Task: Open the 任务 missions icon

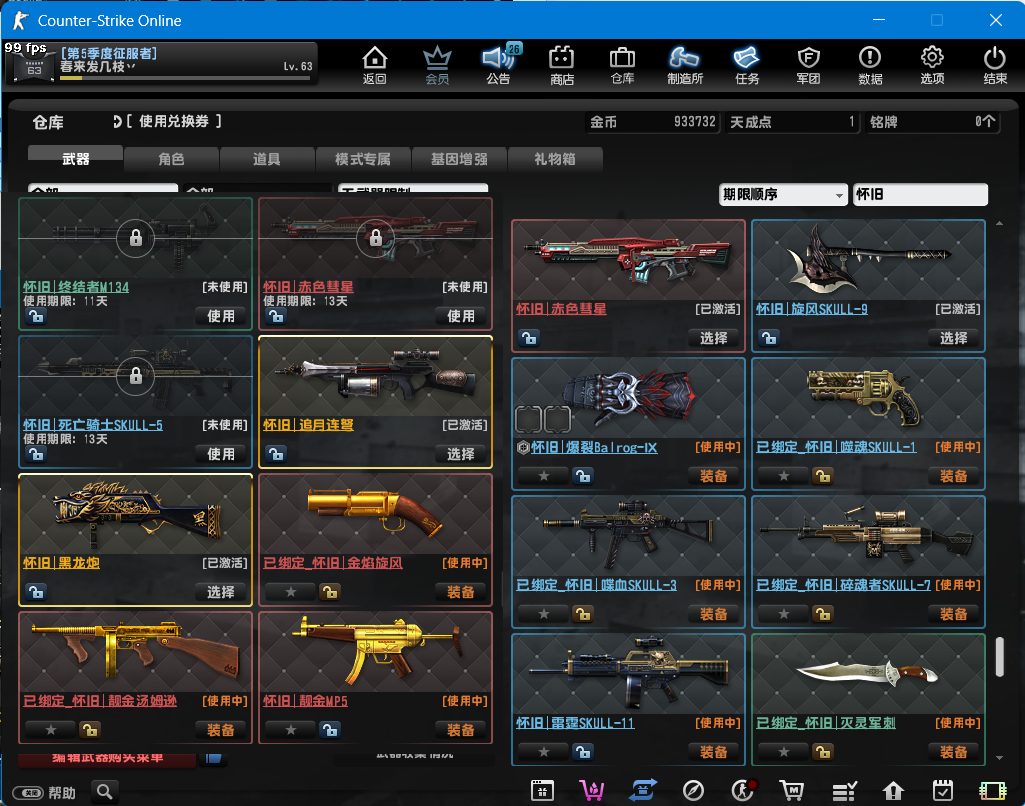Action: [747, 65]
